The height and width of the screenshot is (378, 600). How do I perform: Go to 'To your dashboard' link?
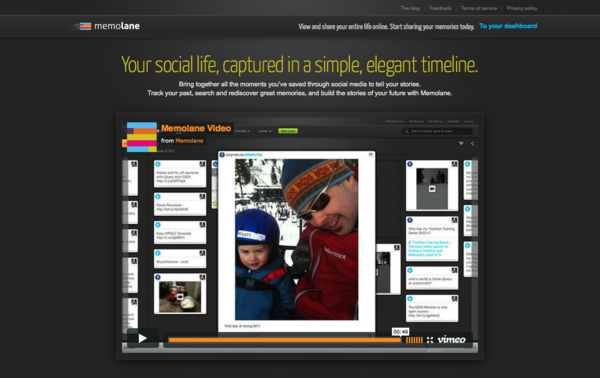508,26
